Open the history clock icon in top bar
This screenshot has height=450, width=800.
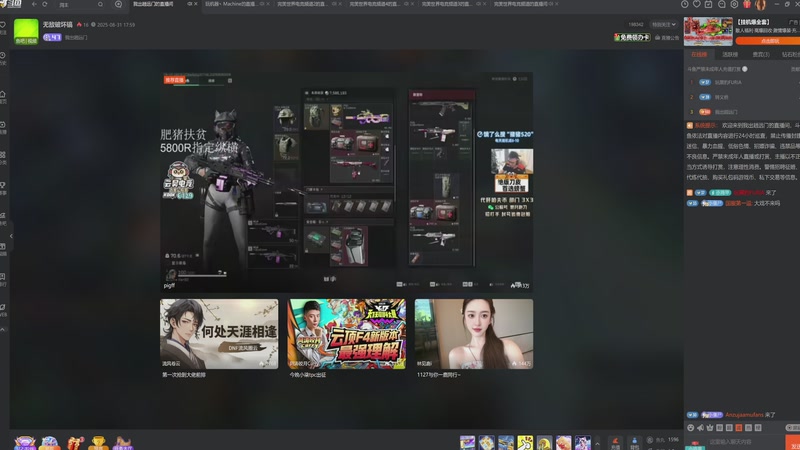click(x=685, y=4)
